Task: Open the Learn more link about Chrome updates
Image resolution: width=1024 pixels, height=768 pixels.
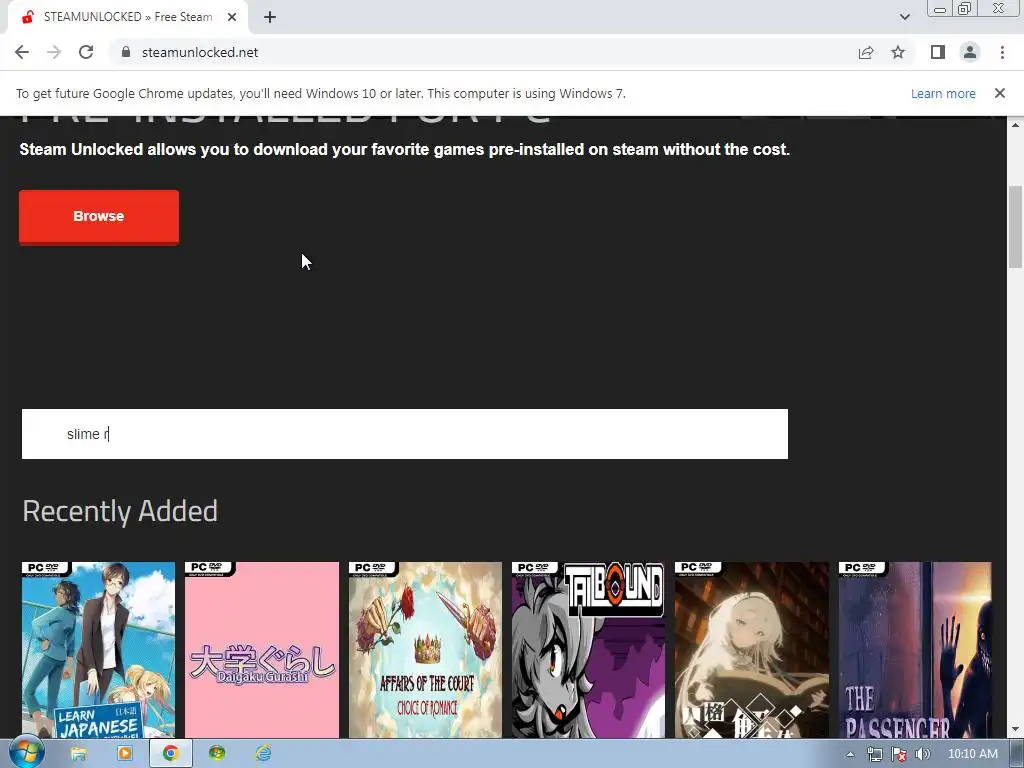Action: tap(943, 93)
